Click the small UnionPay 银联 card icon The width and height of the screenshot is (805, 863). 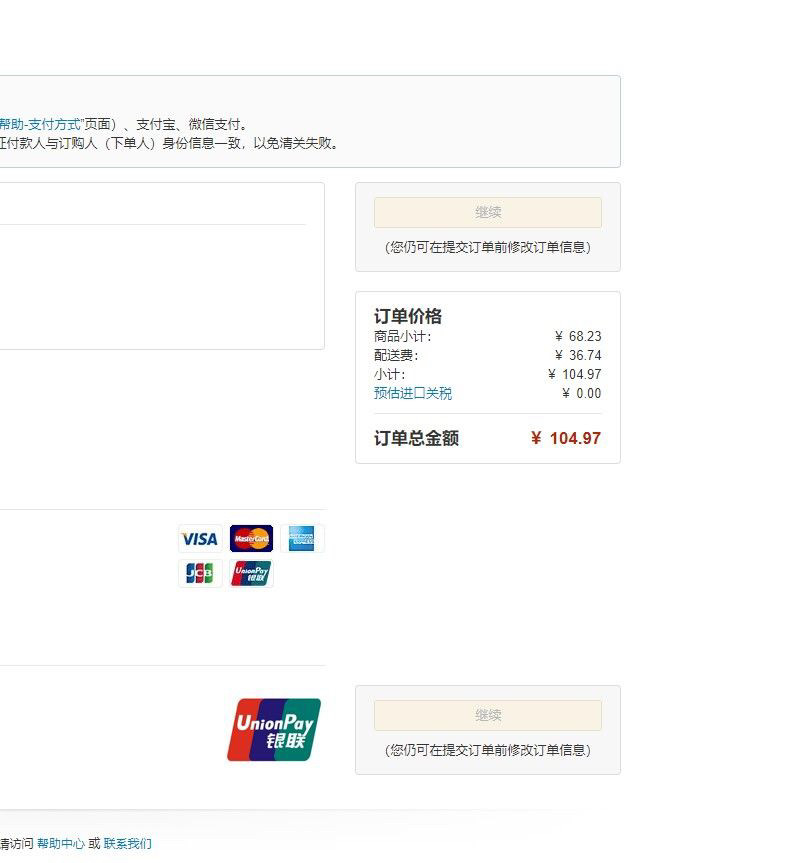click(x=251, y=573)
